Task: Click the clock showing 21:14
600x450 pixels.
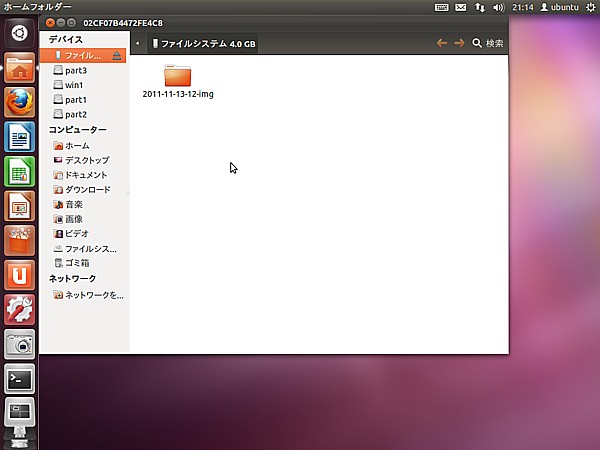Action: point(523,7)
